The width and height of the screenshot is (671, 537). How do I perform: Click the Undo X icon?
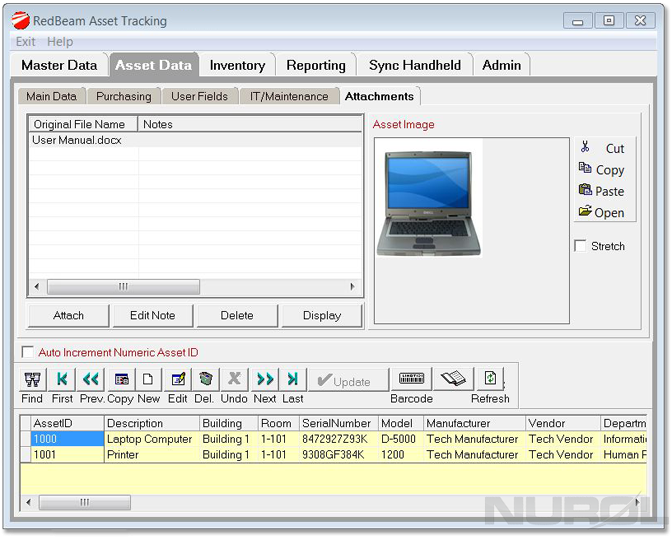234,379
